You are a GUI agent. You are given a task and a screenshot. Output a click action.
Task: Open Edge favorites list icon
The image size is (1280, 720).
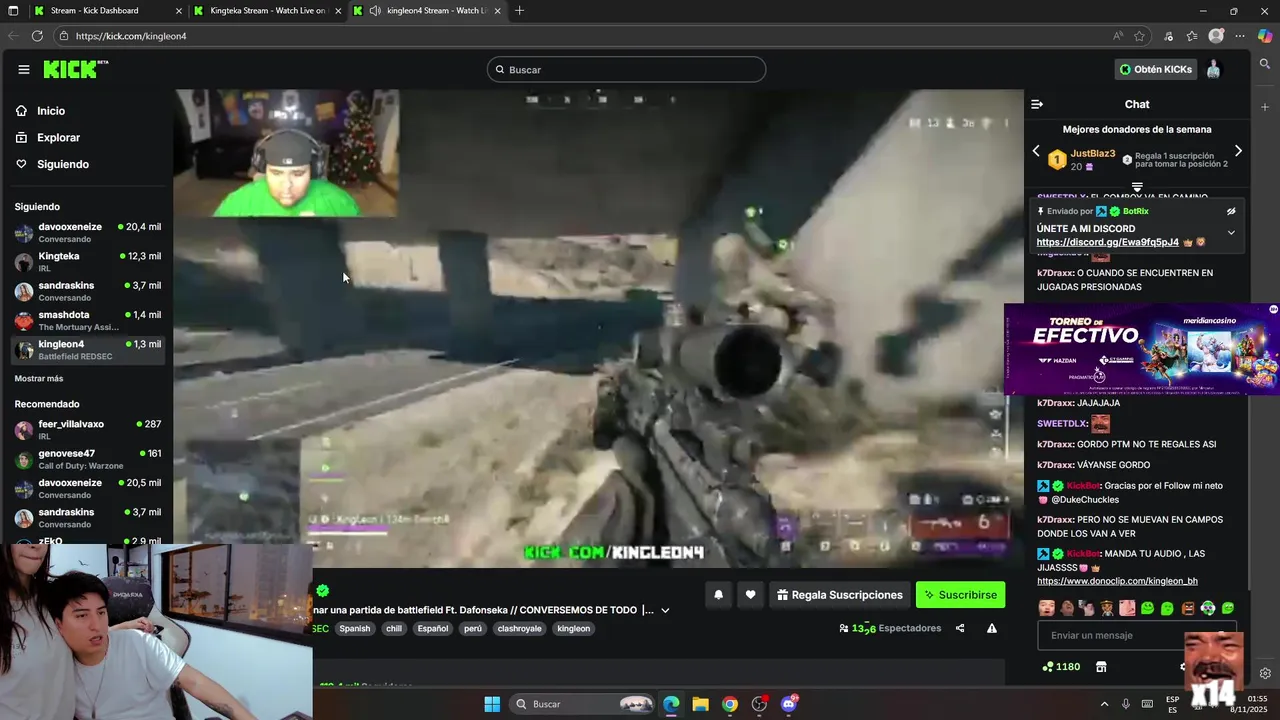pos(1192,36)
